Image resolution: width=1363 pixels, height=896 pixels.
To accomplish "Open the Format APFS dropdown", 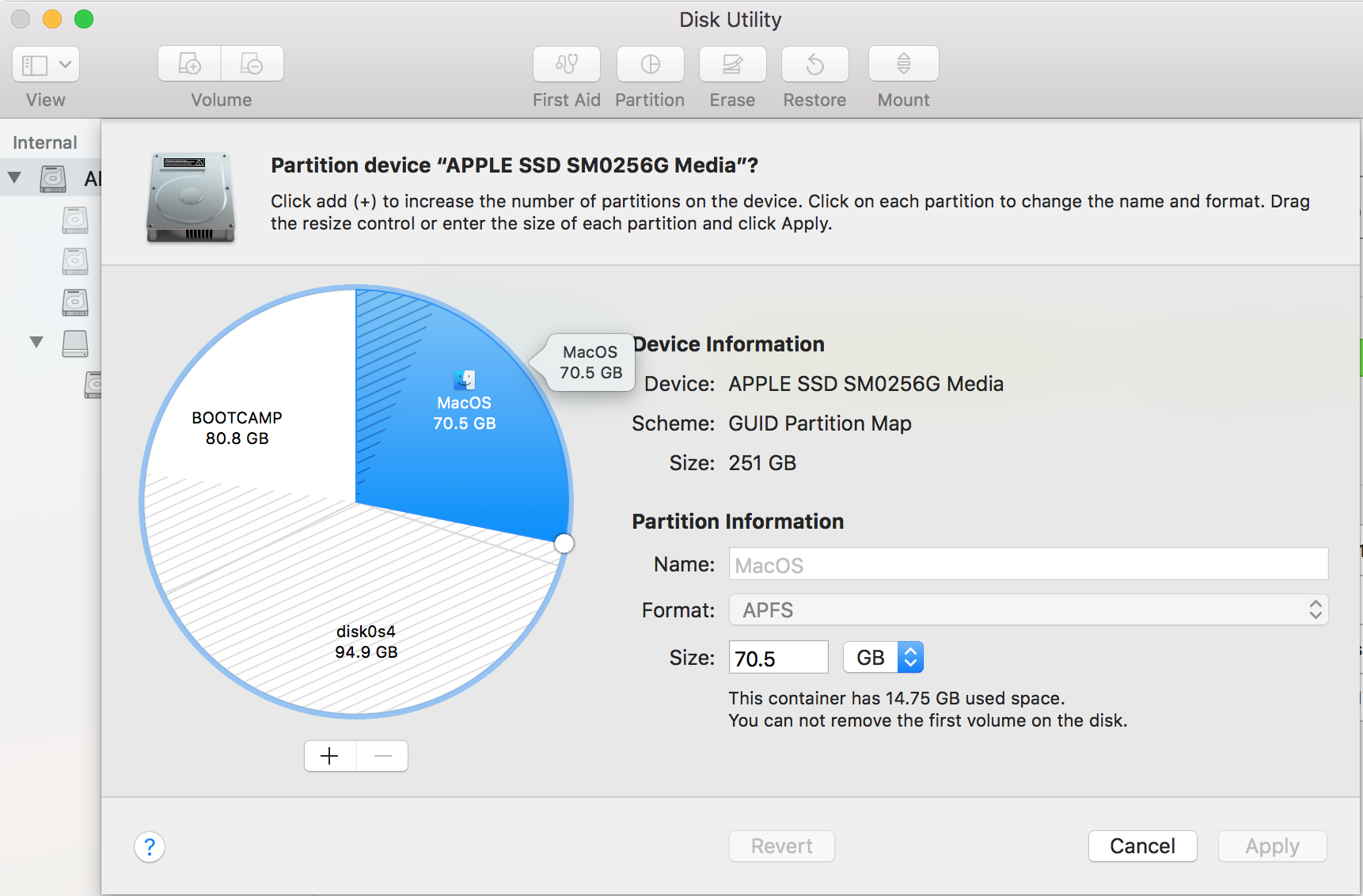I will tap(1028, 610).
